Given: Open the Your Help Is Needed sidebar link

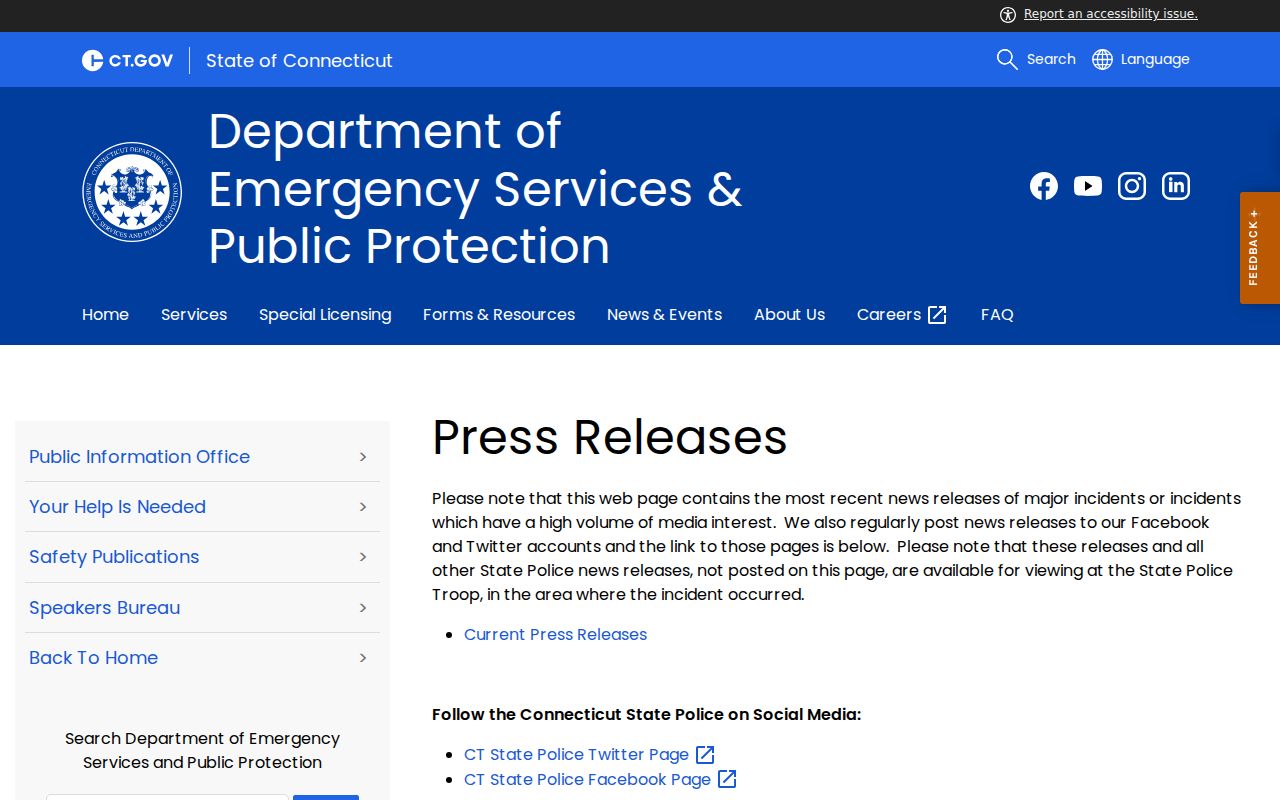Looking at the screenshot, I should click(x=117, y=507).
